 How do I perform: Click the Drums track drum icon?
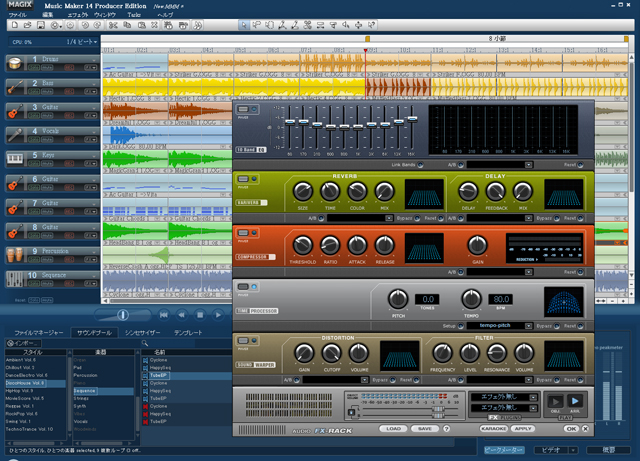pyautogui.click(x=15, y=63)
